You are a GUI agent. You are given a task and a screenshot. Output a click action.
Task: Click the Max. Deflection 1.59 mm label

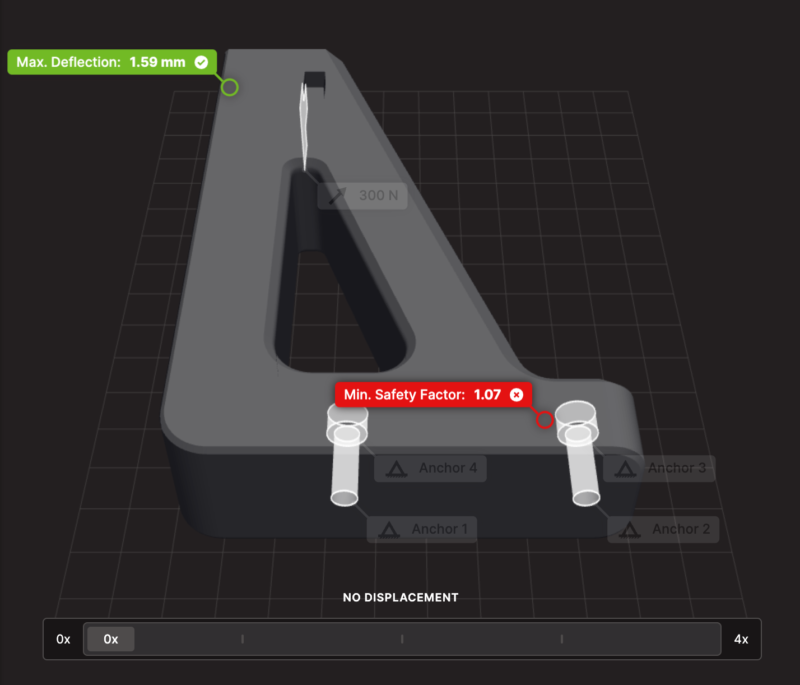(112, 62)
